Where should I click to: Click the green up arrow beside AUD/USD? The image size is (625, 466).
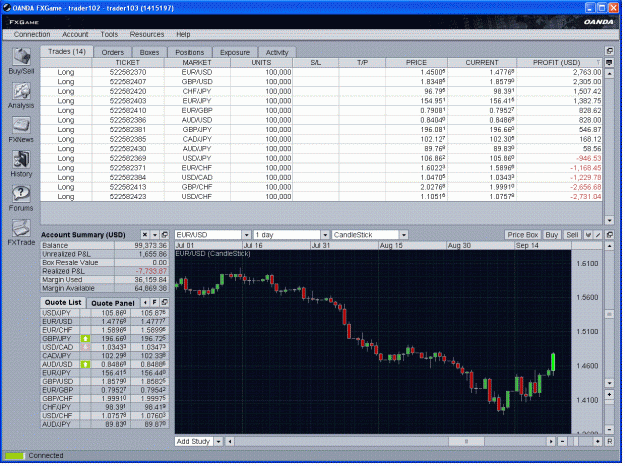(85, 364)
